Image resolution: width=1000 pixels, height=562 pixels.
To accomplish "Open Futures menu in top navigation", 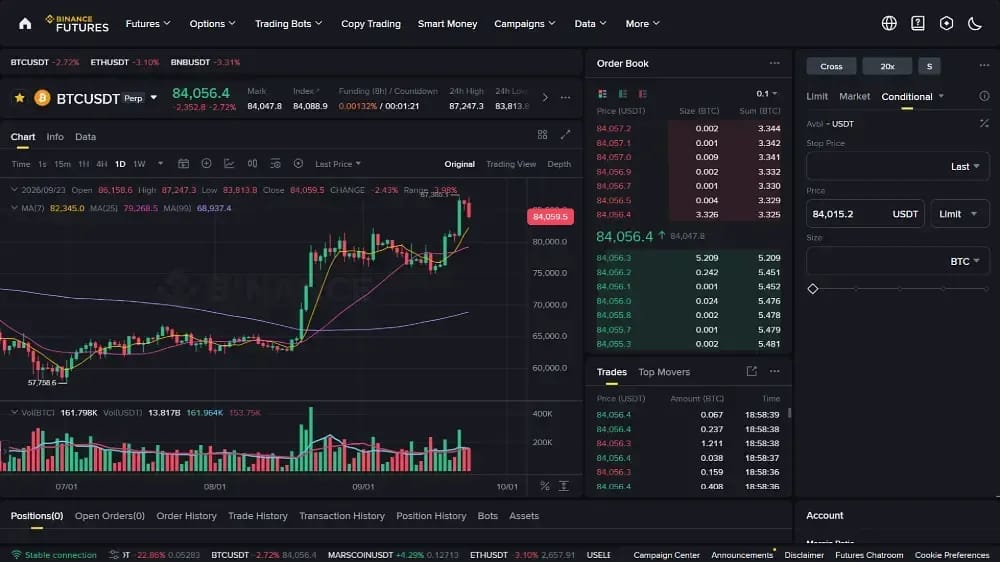I will (148, 24).
